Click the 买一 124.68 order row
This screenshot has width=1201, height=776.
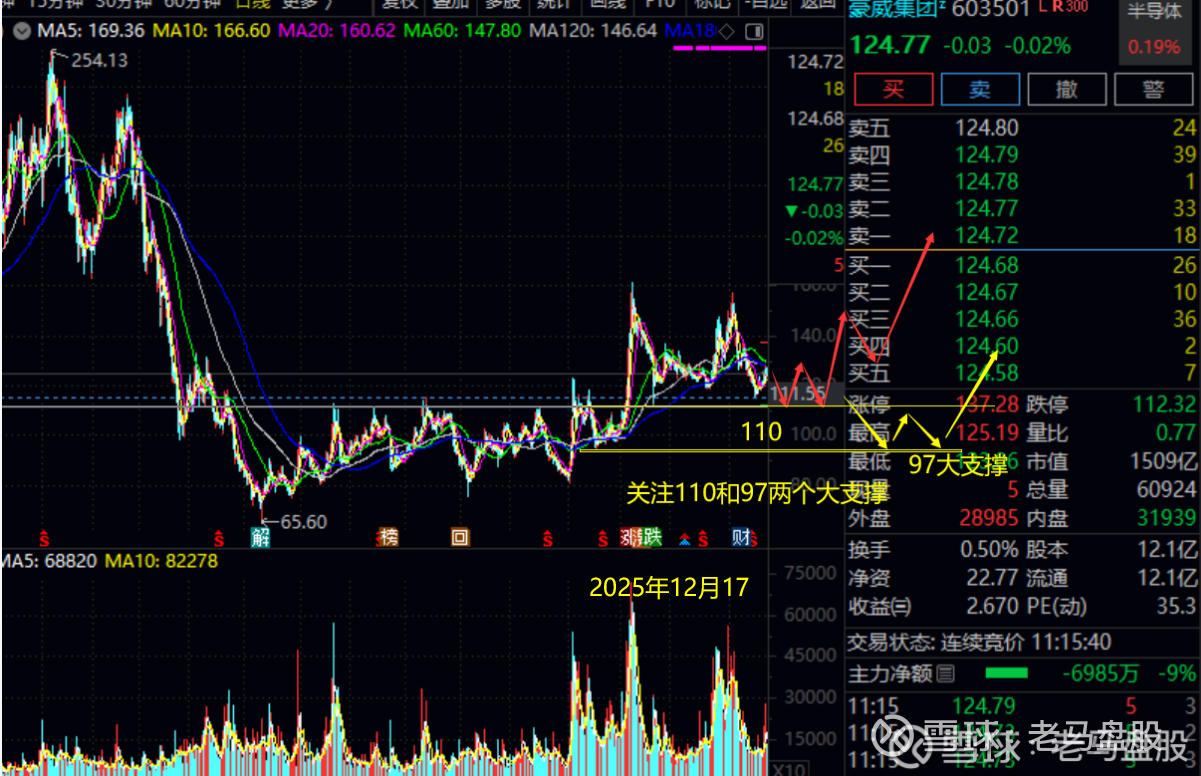tap(1022, 265)
